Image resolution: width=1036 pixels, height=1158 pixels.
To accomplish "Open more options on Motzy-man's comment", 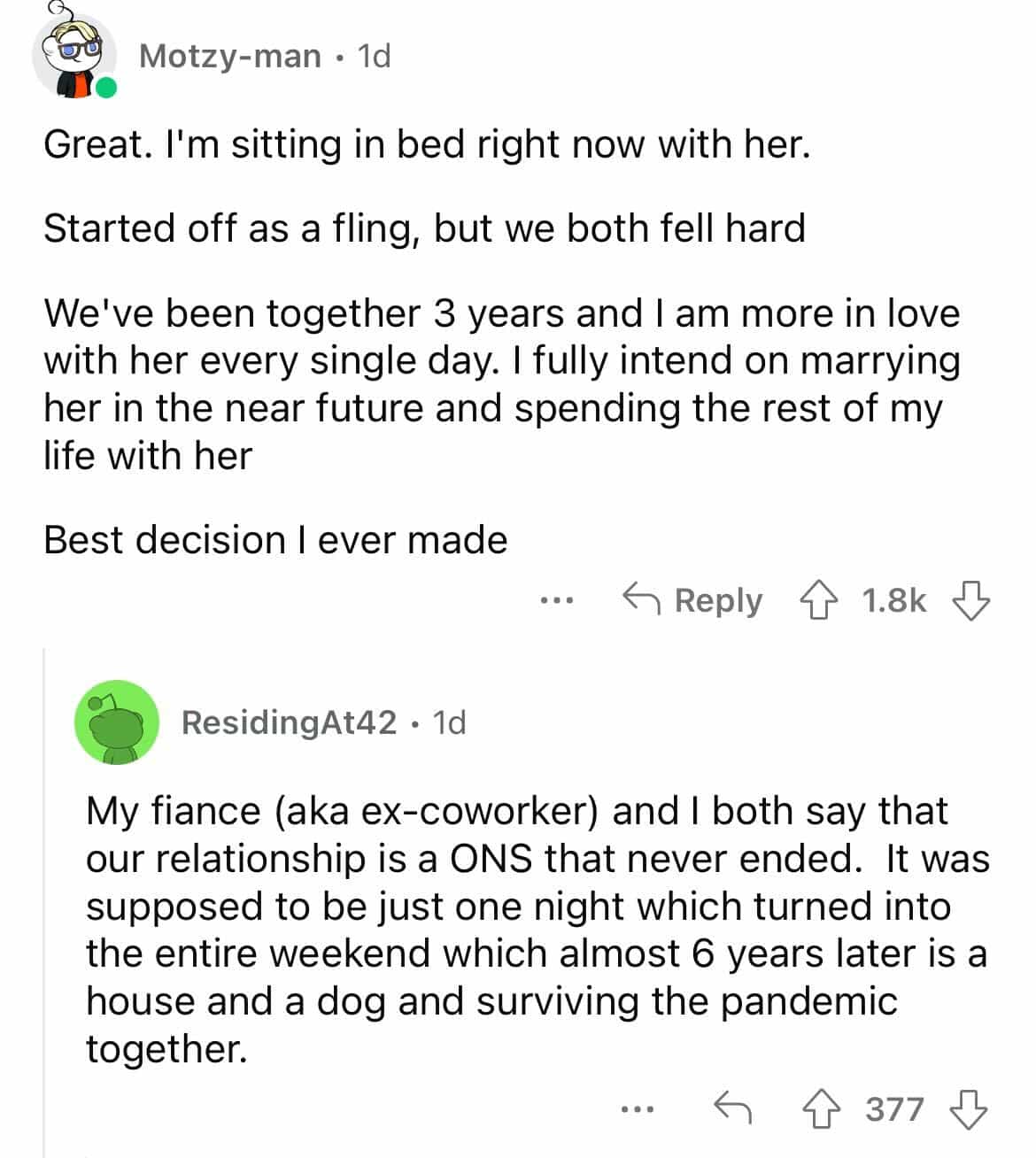I will pos(557,601).
